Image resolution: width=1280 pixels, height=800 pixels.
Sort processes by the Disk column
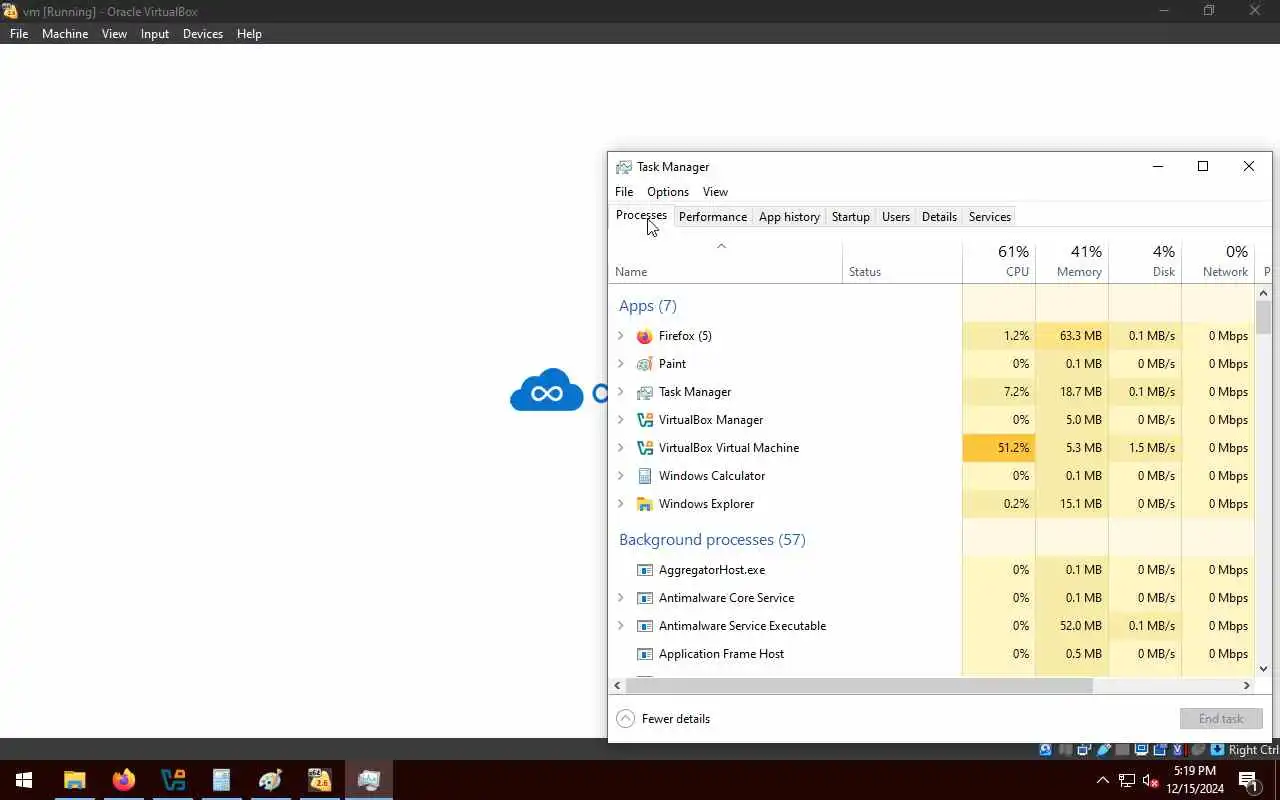[x=1145, y=261]
